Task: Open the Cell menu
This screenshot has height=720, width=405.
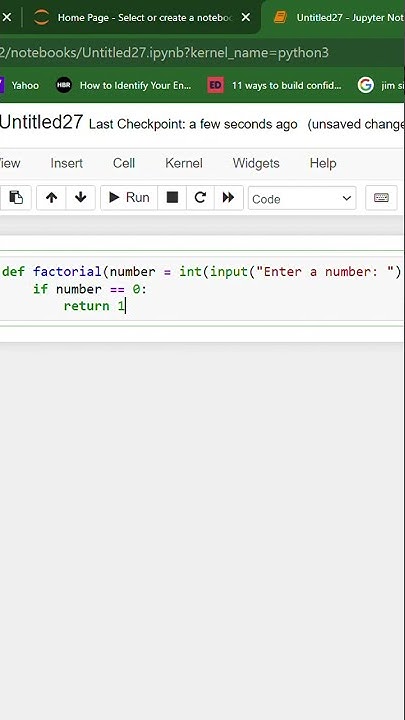Action: click(124, 163)
